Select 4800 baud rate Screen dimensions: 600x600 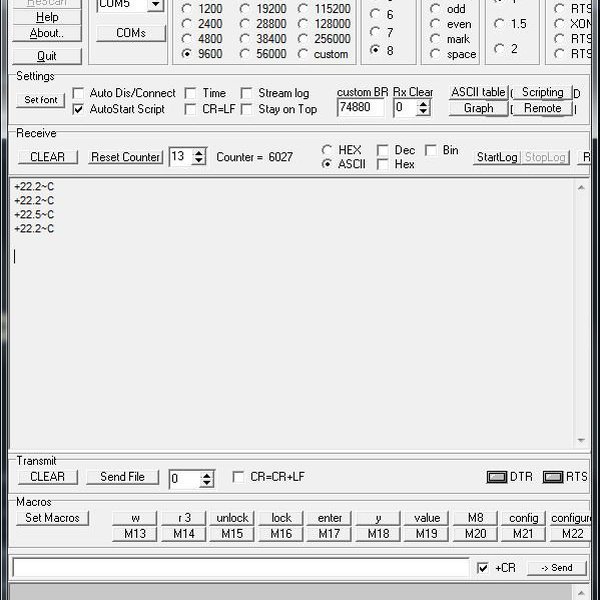(x=187, y=39)
